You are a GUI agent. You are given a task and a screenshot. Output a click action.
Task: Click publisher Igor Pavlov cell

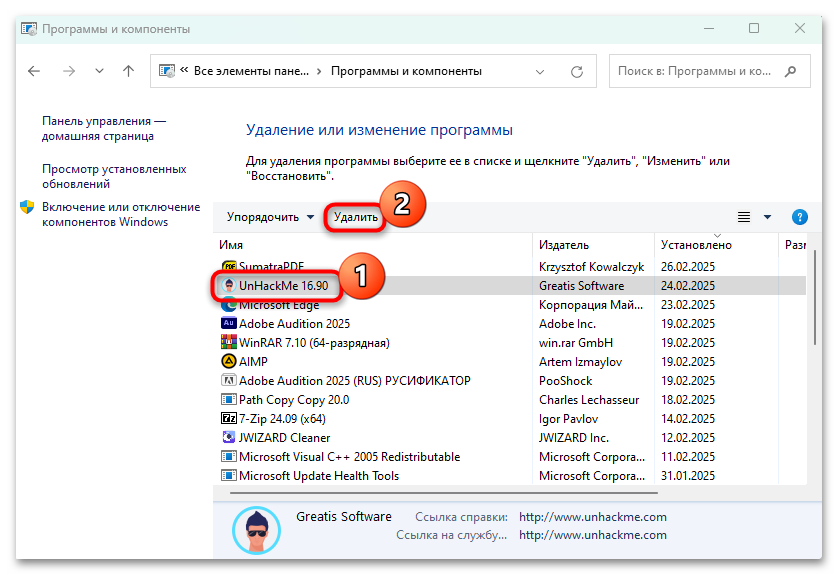tap(568, 418)
